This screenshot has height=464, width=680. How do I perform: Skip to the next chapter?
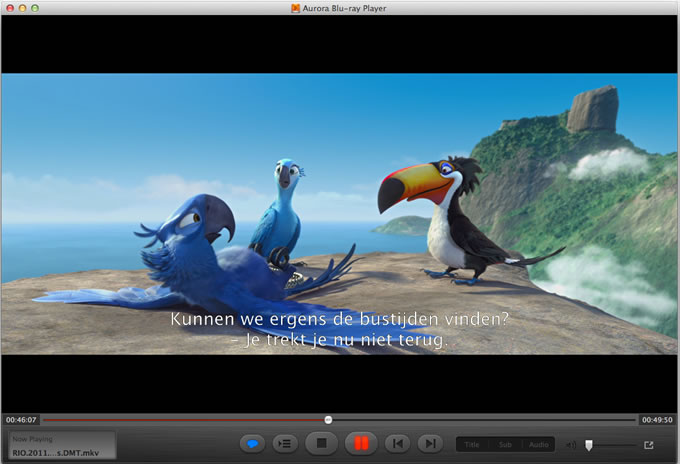coord(430,444)
